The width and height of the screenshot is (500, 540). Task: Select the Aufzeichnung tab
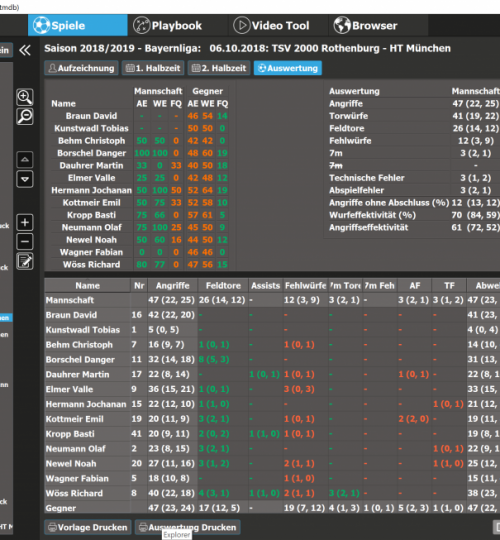click(81, 68)
